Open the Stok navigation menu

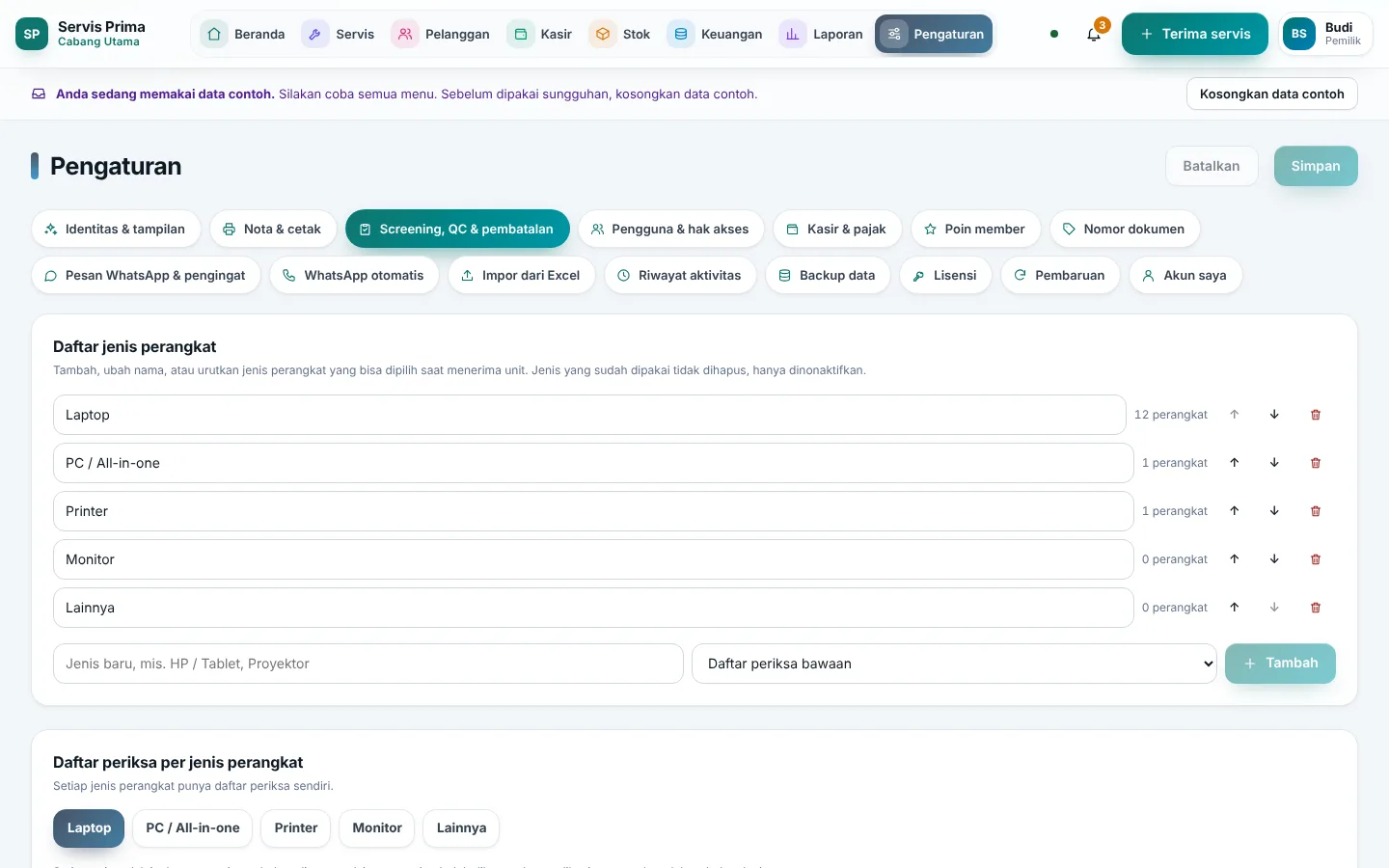[x=621, y=34]
